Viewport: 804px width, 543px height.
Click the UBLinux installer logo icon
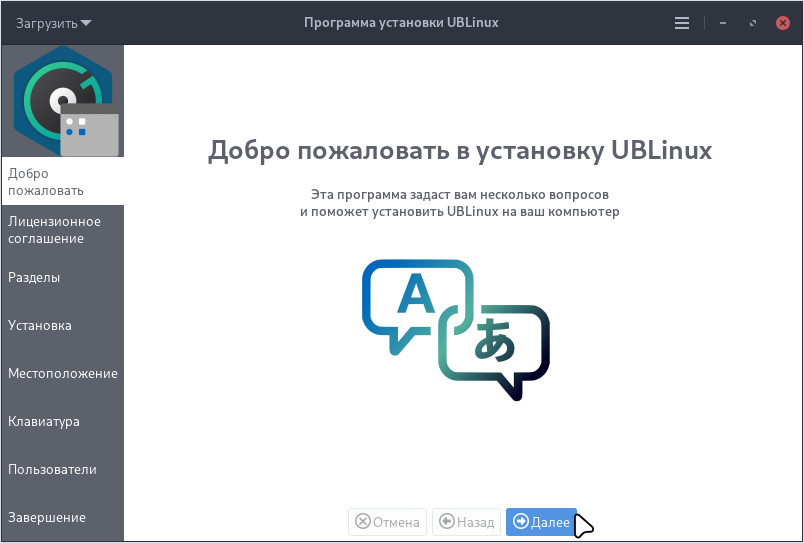pyautogui.click(x=66, y=101)
